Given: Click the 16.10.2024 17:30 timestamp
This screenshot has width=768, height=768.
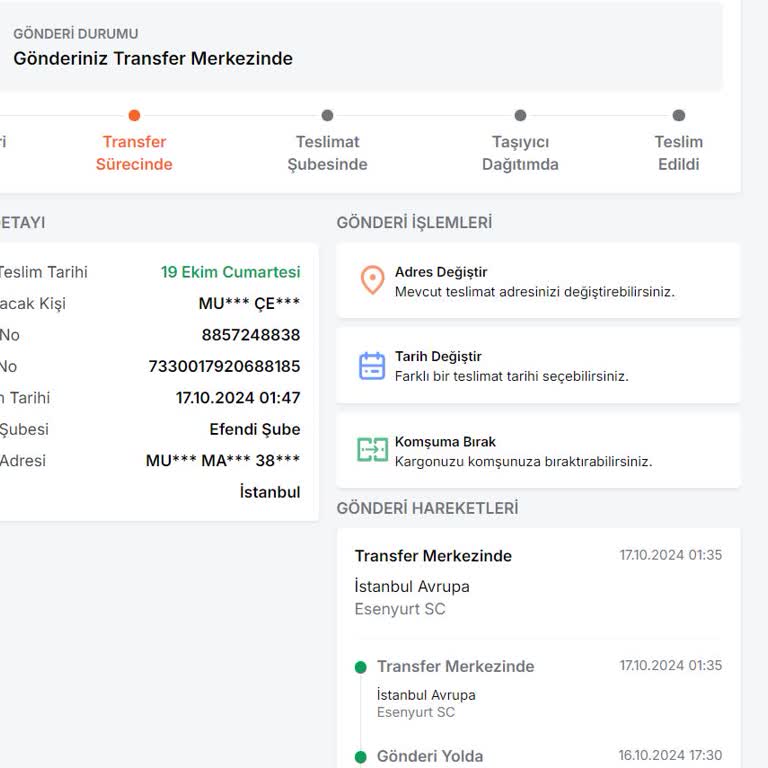Looking at the screenshot, I should point(670,755).
